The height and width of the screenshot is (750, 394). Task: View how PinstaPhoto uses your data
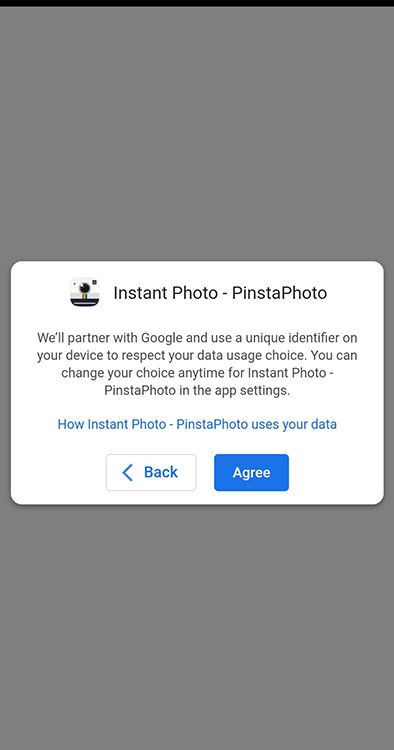click(x=197, y=424)
